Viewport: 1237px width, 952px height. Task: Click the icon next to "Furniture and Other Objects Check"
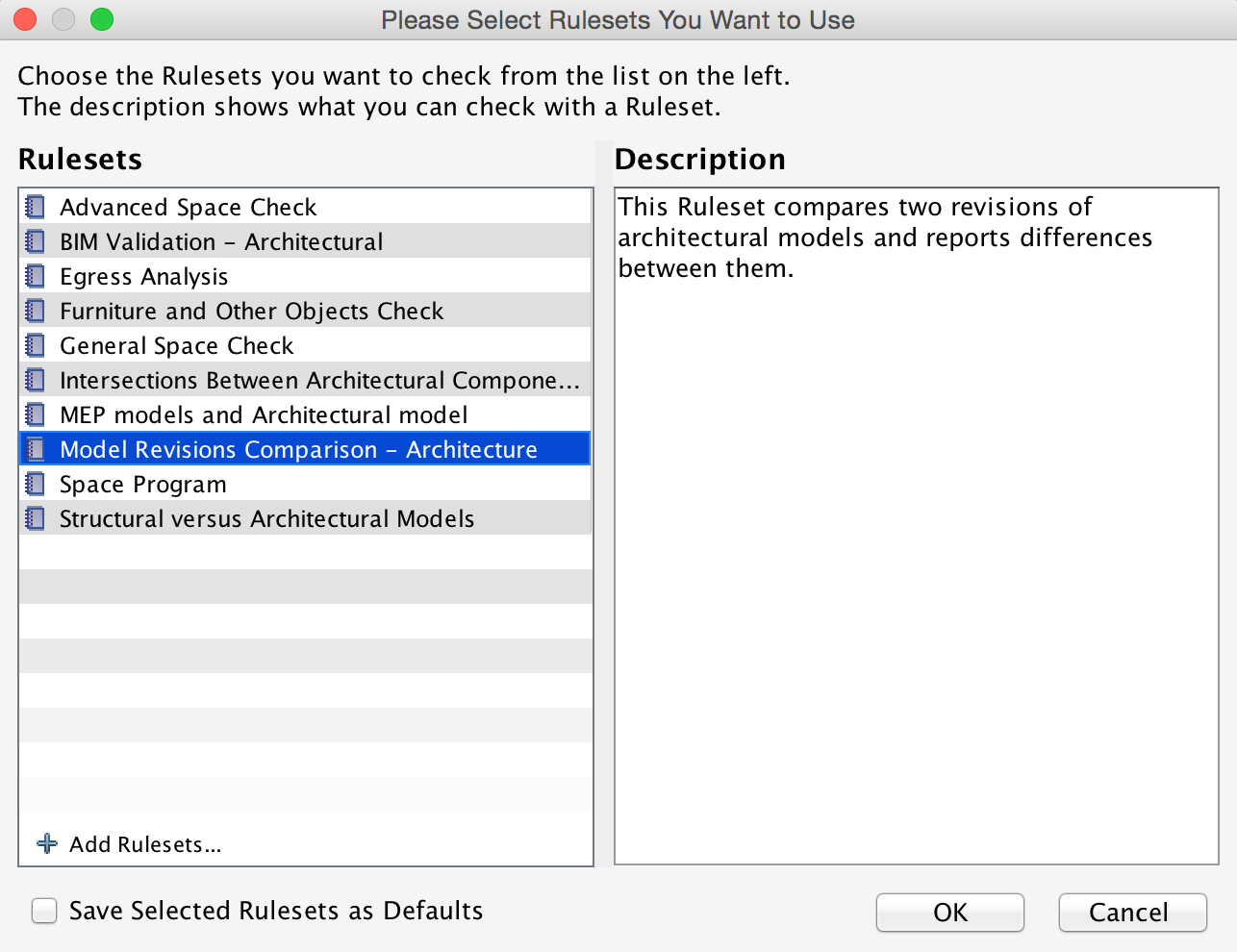pos(36,311)
